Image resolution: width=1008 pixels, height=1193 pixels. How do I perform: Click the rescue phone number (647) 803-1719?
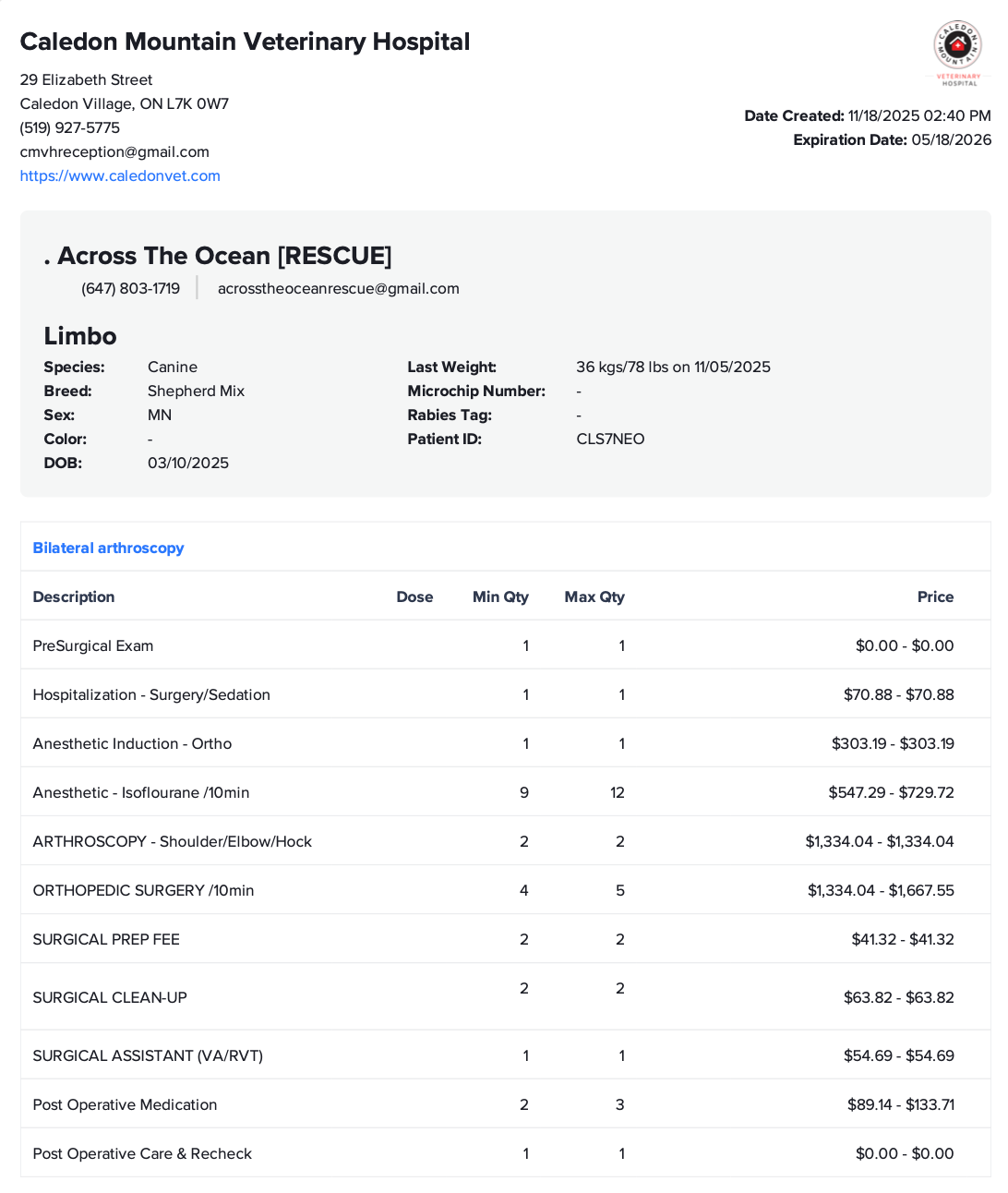pyautogui.click(x=130, y=288)
